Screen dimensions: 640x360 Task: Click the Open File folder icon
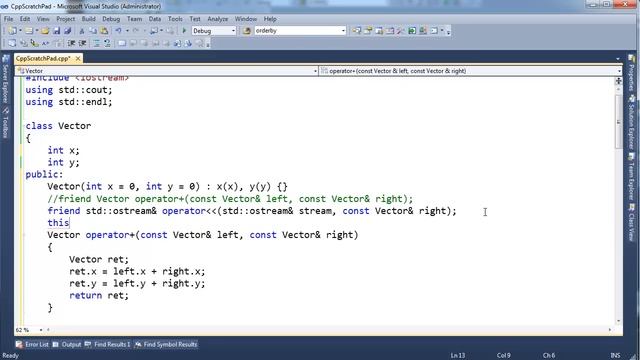tap(45, 31)
